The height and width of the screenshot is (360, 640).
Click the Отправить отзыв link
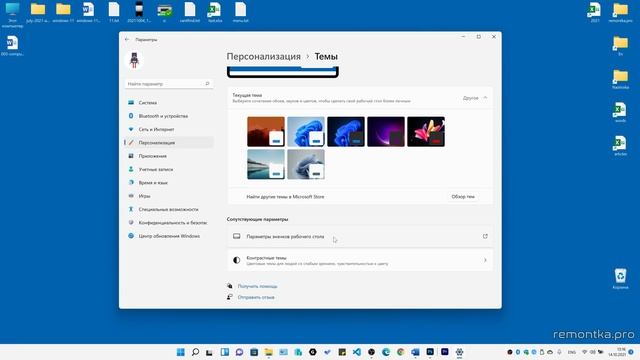(x=256, y=297)
